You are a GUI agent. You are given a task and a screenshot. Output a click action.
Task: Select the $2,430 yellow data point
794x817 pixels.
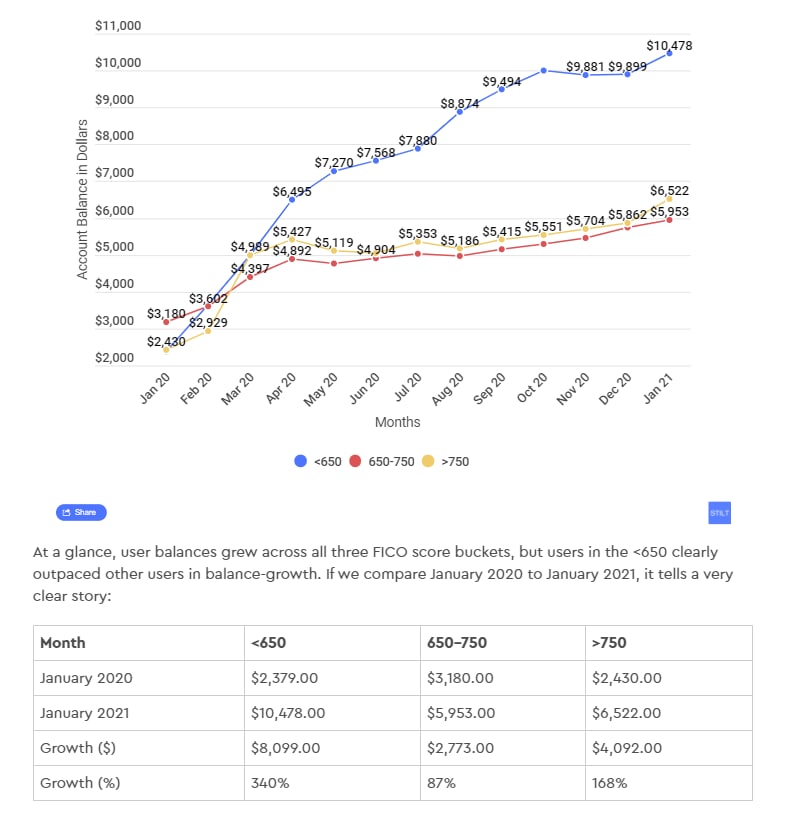click(166, 349)
